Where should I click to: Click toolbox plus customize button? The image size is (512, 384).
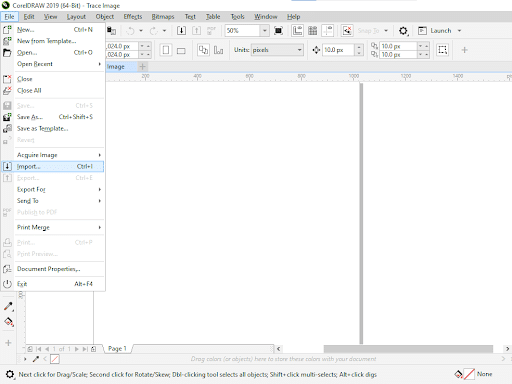pos(8,343)
